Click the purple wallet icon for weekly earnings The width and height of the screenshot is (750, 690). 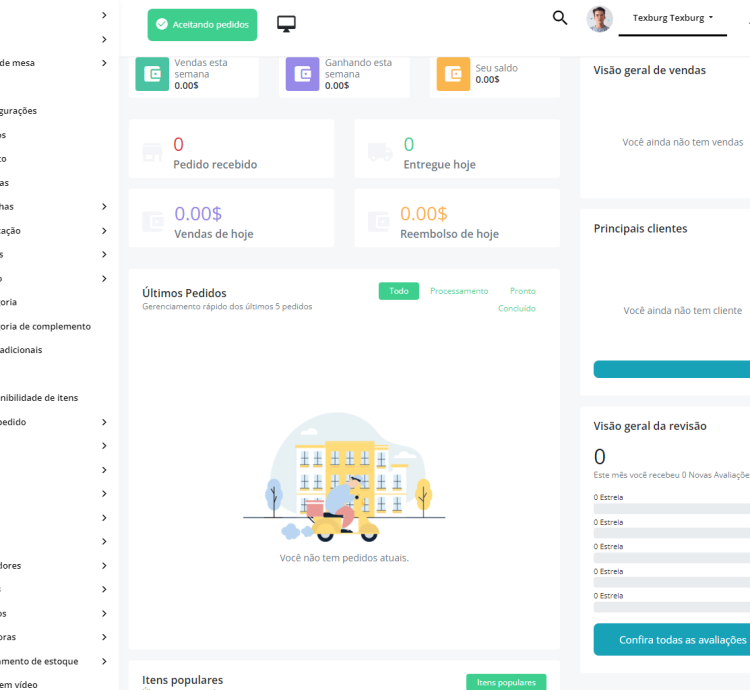[x=303, y=74]
